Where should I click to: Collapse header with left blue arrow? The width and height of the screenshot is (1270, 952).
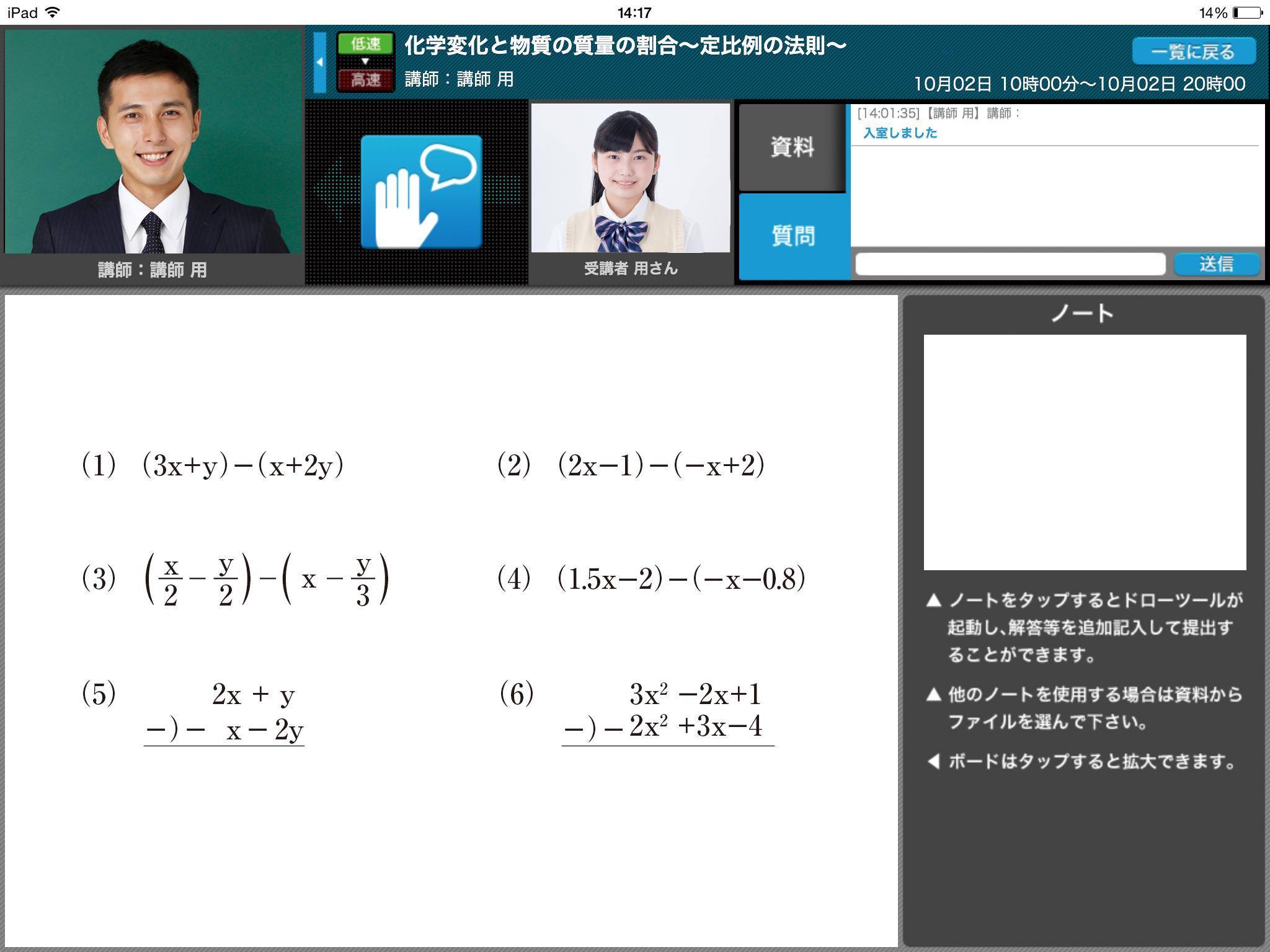[x=319, y=62]
